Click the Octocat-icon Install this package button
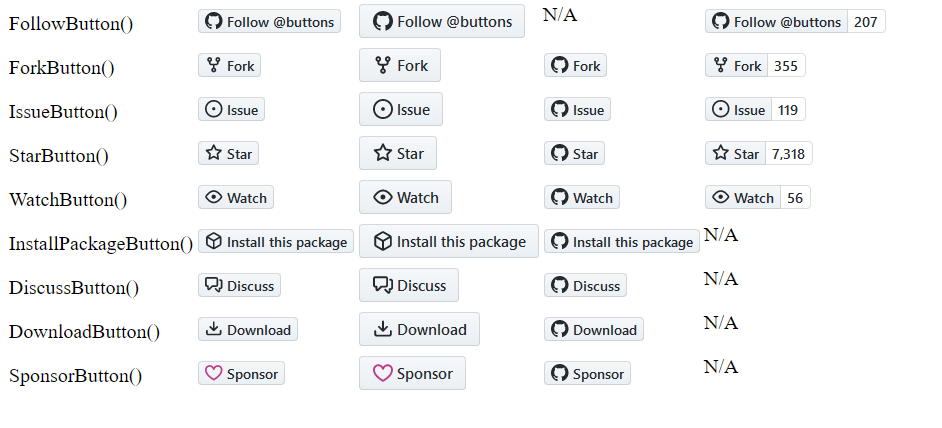Viewport: 942px width, 428px height. (x=622, y=242)
